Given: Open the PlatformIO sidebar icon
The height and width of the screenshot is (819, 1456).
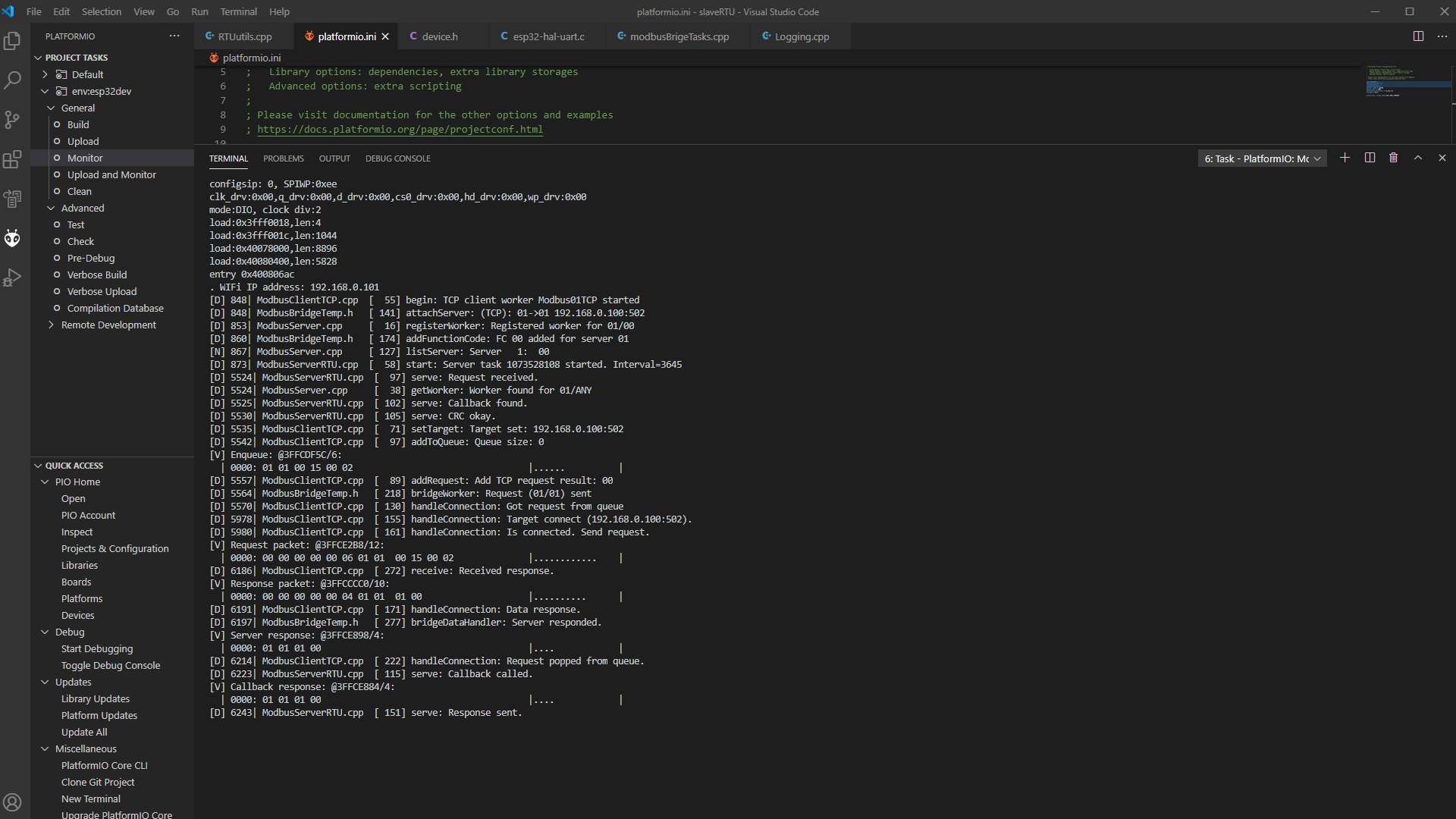Looking at the screenshot, I should click(12, 237).
